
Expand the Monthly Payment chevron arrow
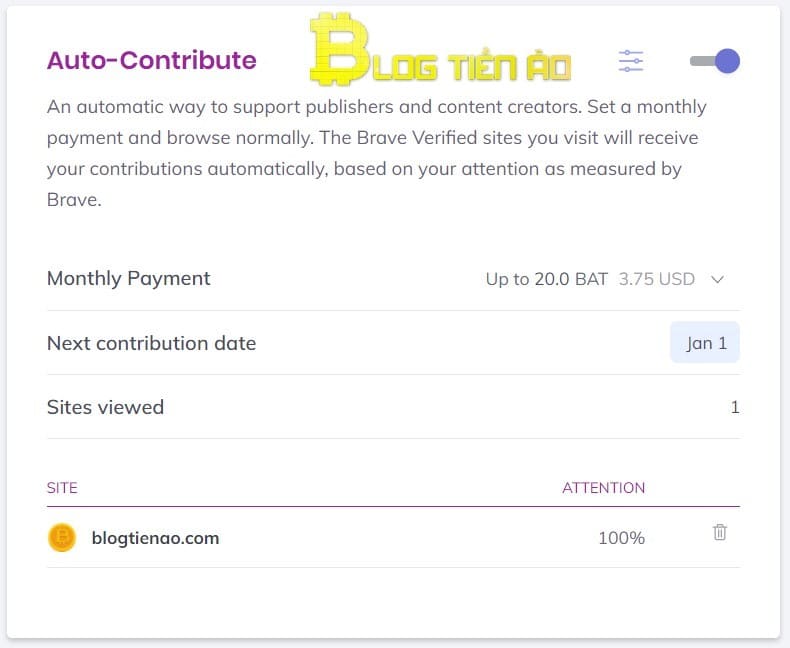coord(717,280)
